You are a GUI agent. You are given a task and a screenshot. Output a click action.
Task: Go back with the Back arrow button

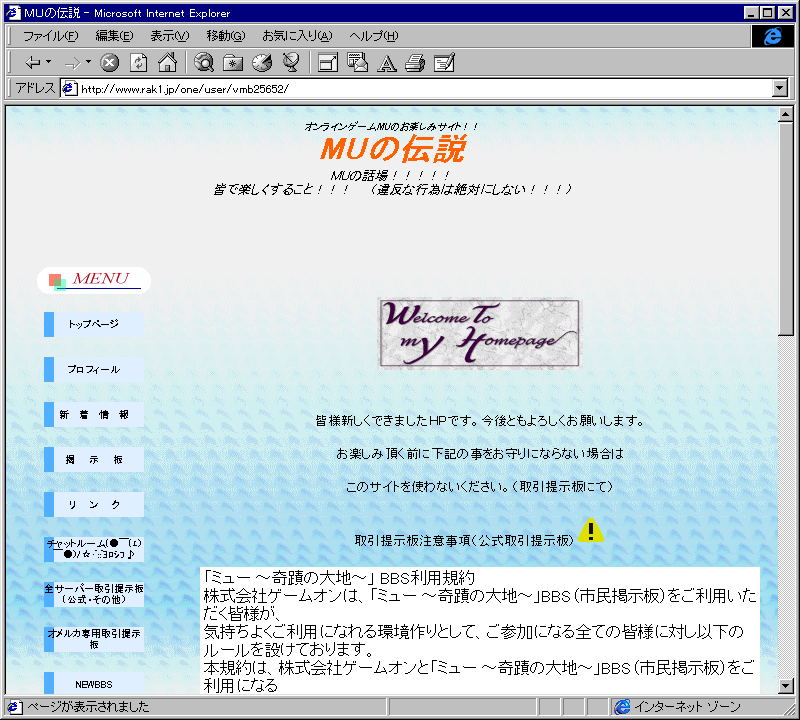tap(33, 63)
